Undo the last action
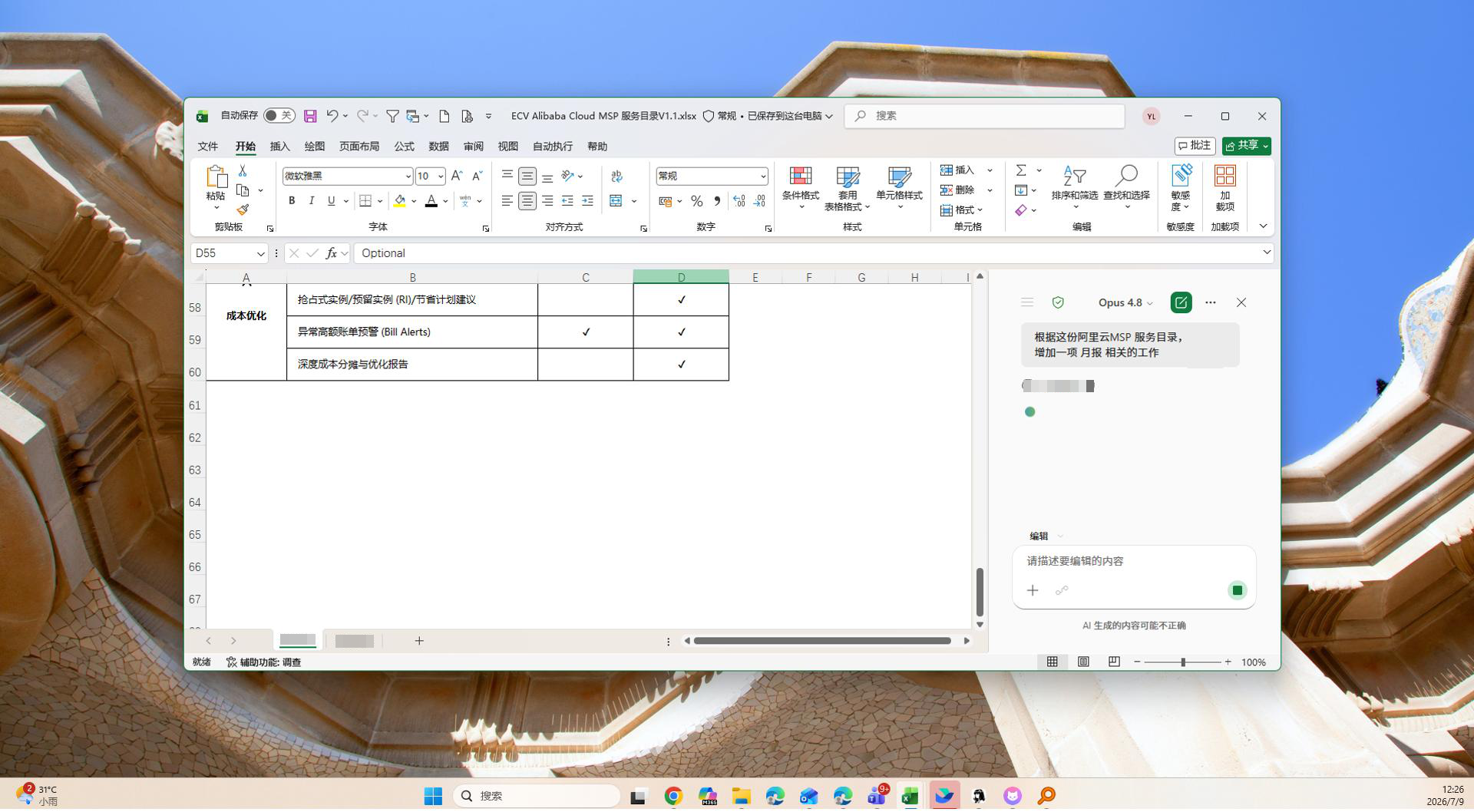The width and height of the screenshot is (1474, 812). [x=332, y=116]
